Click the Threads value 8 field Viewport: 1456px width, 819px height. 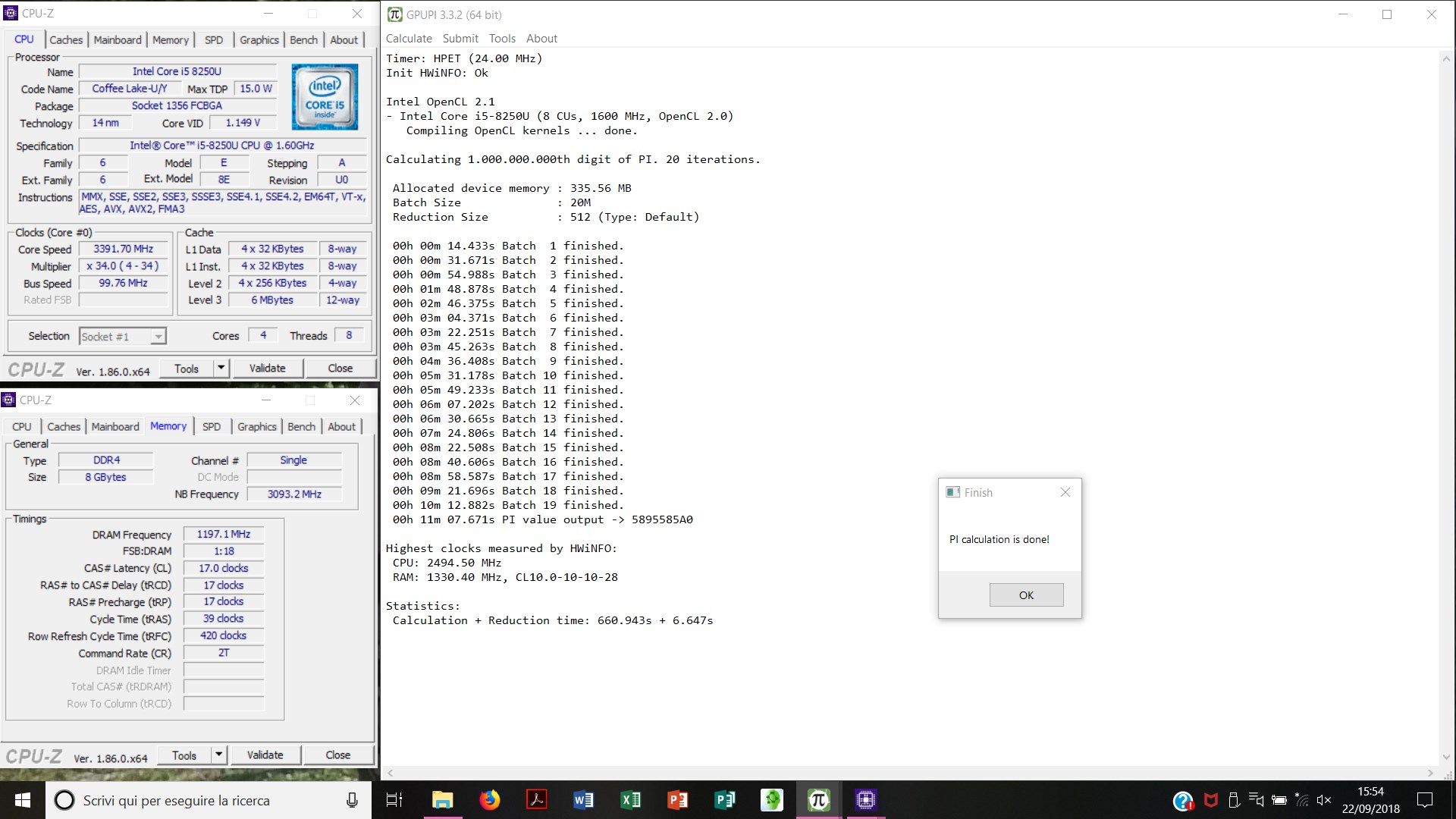click(349, 335)
